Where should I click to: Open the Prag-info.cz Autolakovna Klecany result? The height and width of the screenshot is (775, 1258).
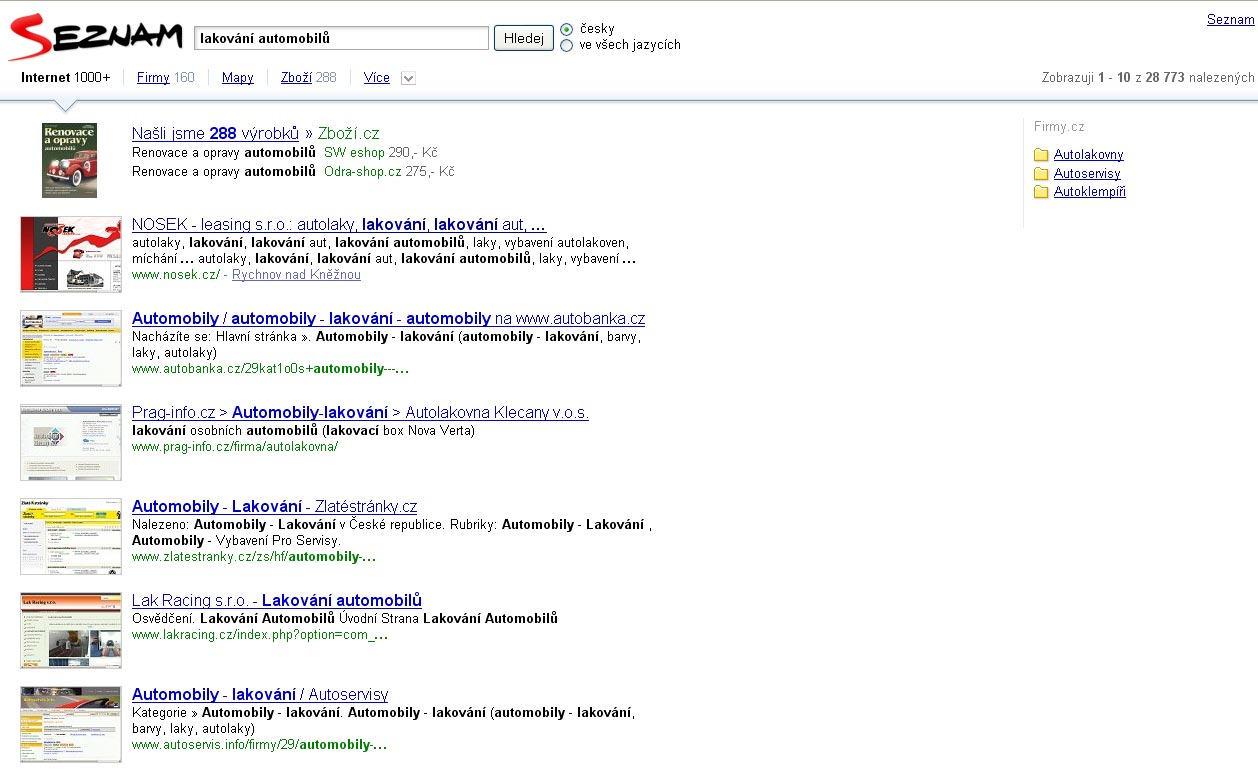360,413
